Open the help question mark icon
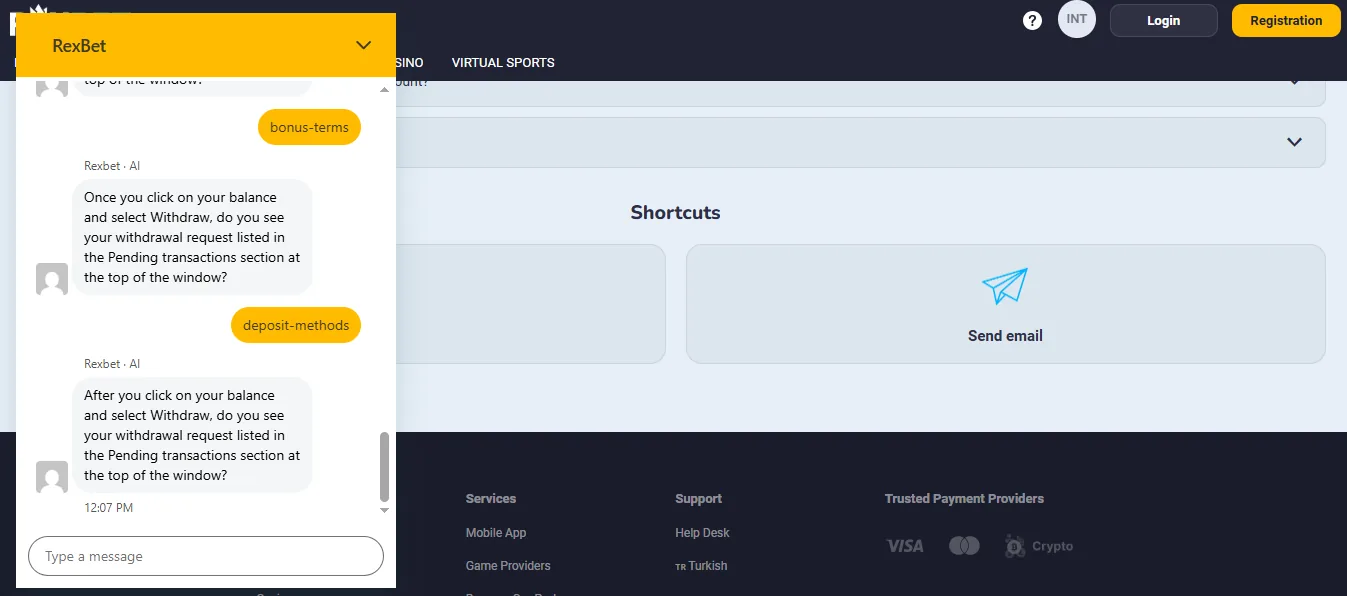 (x=1033, y=21)
